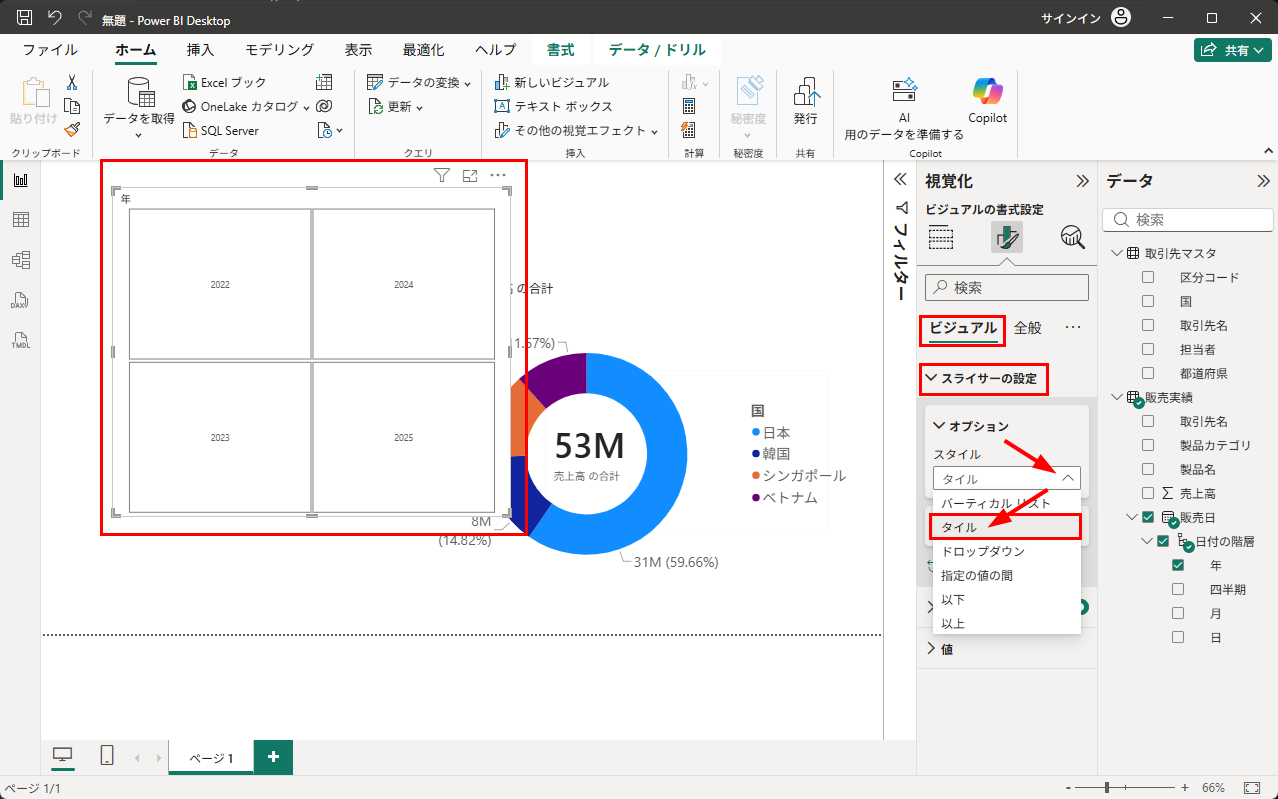Click the 共有 share button
Image resolution: width=1278 pixels, height=799 pixels.
click(x=1233, y=50)
